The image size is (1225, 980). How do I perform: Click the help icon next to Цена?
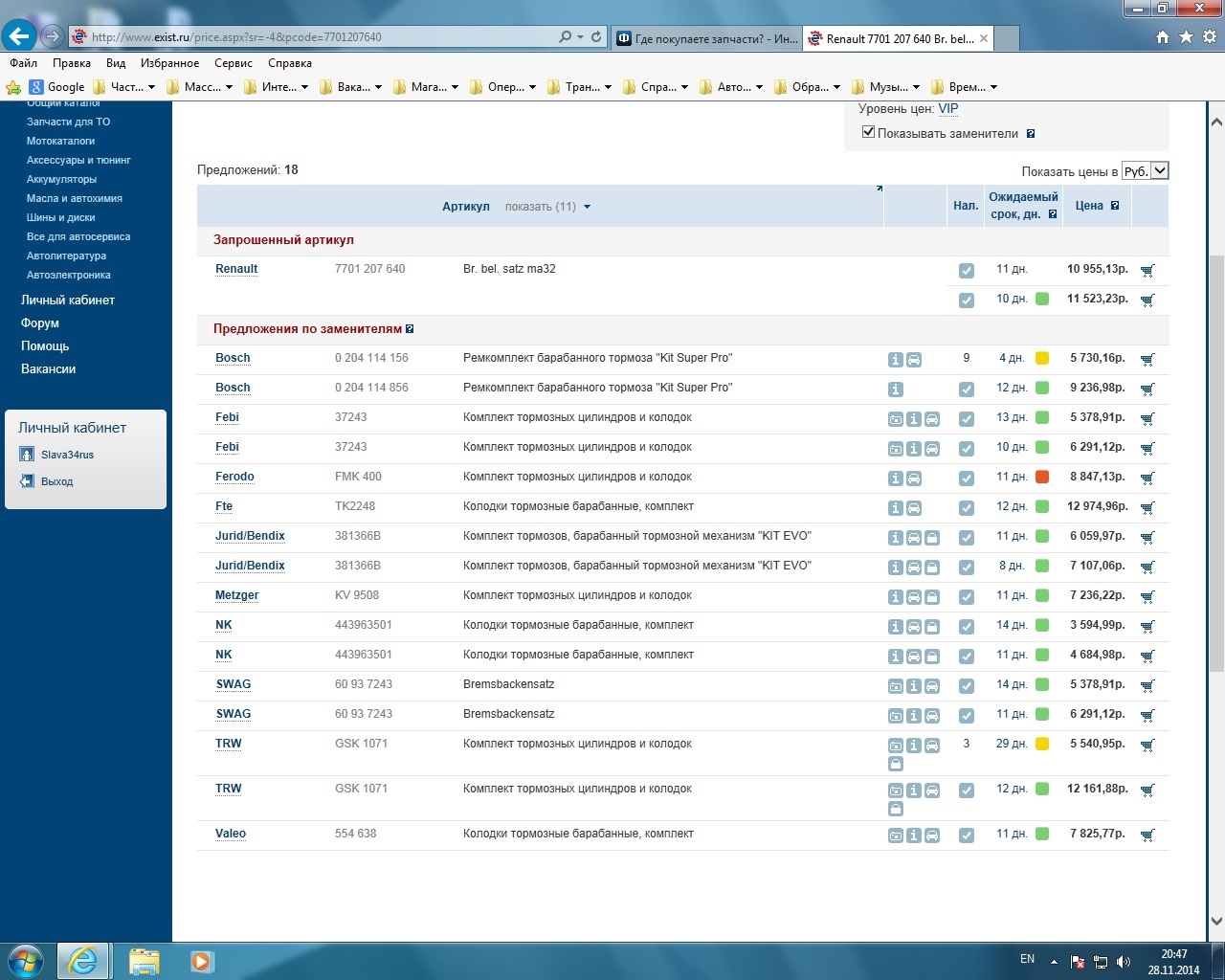[x=1115, y=206]
